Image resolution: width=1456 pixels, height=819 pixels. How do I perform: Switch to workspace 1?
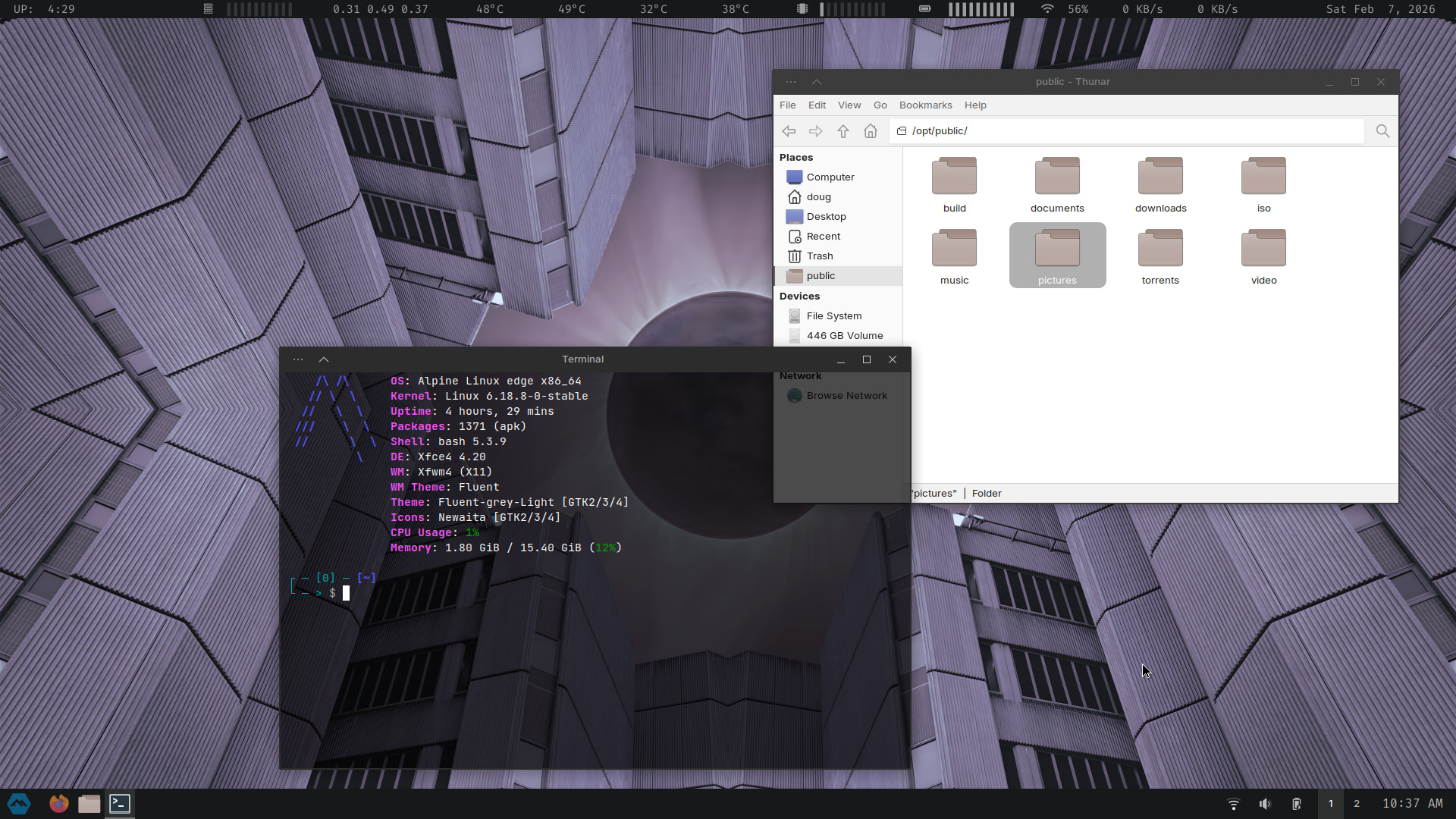pyautogui.click(x=1330, y=804)
